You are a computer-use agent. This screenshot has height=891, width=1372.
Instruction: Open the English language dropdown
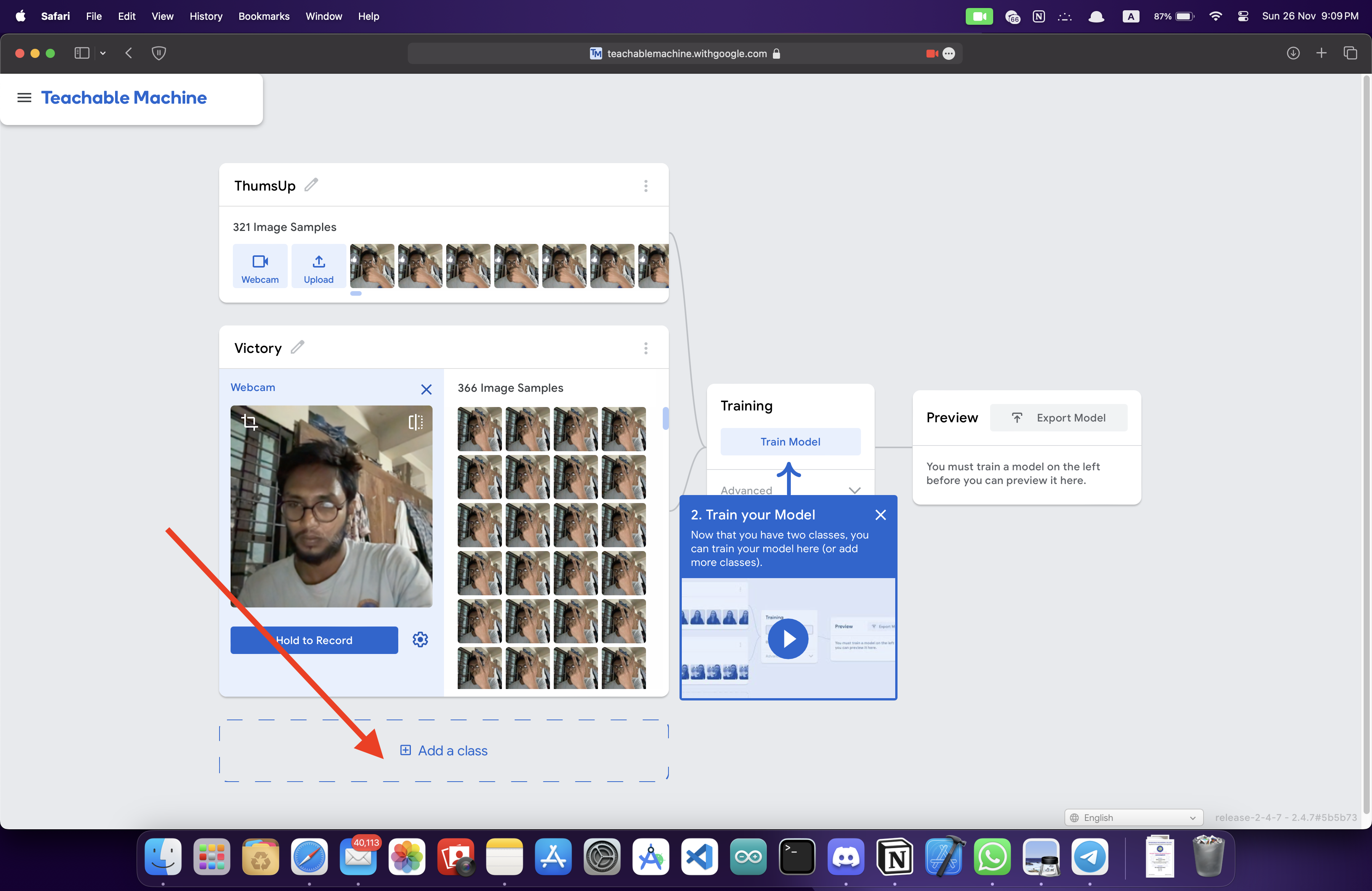(1133, 817)
